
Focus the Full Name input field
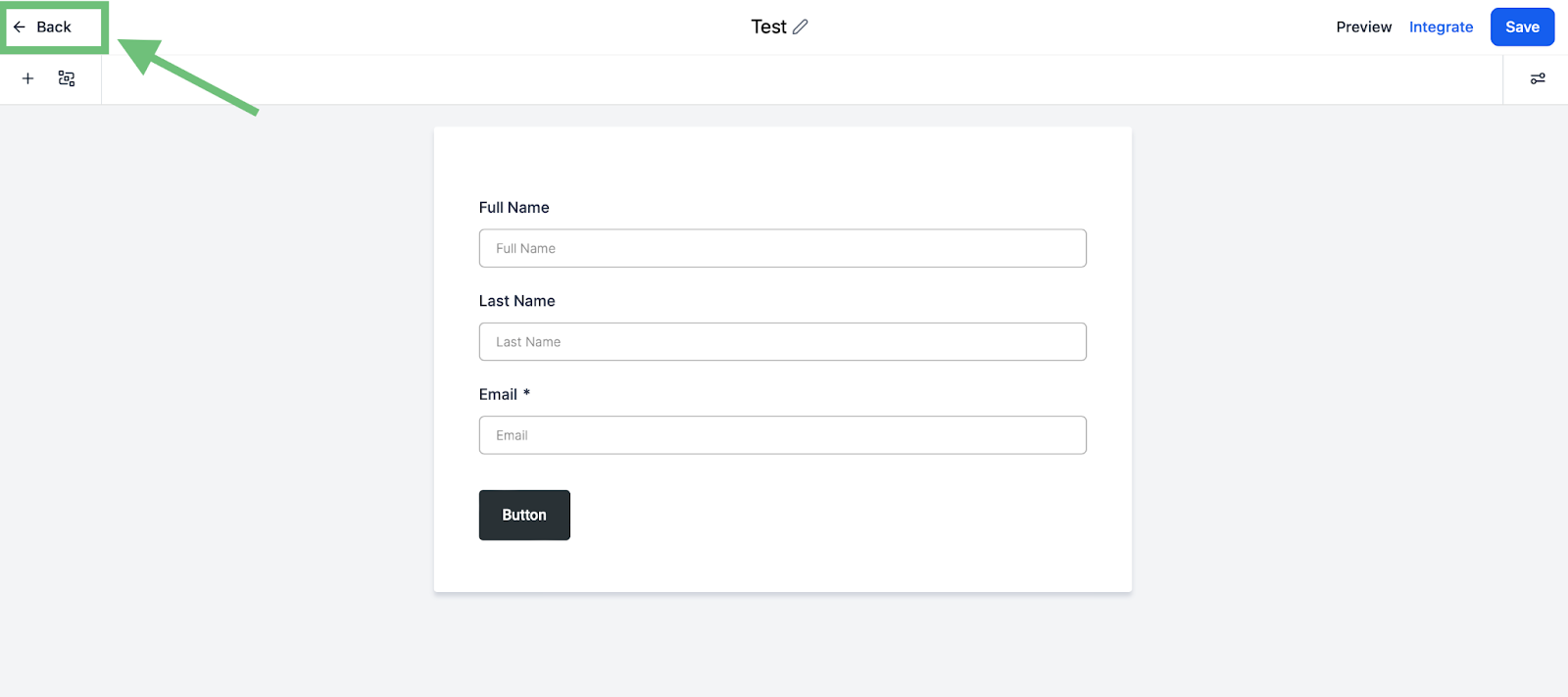click(x=782, y=248)
